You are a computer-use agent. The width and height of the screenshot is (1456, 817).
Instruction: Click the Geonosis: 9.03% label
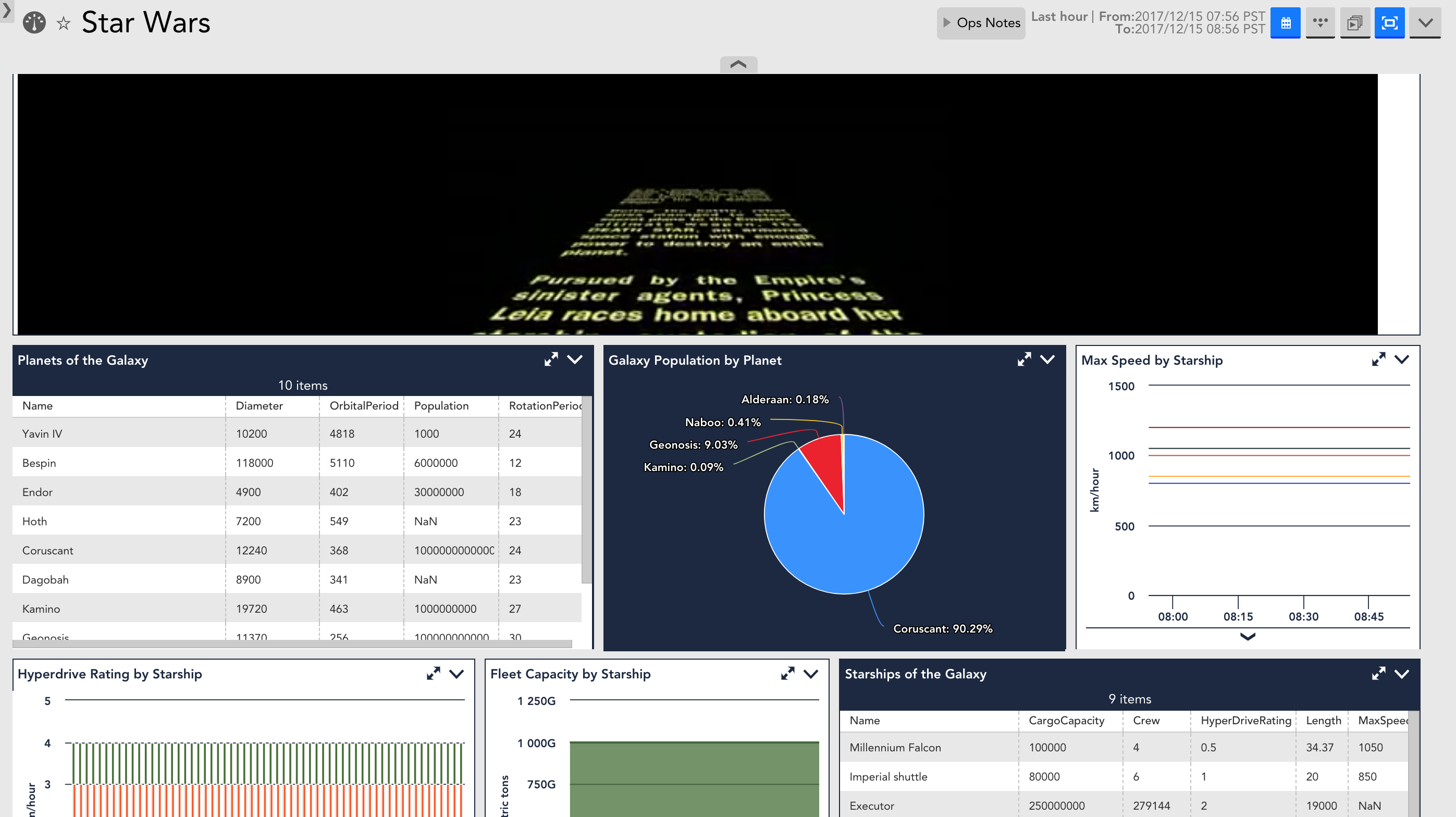click(693, 444)
